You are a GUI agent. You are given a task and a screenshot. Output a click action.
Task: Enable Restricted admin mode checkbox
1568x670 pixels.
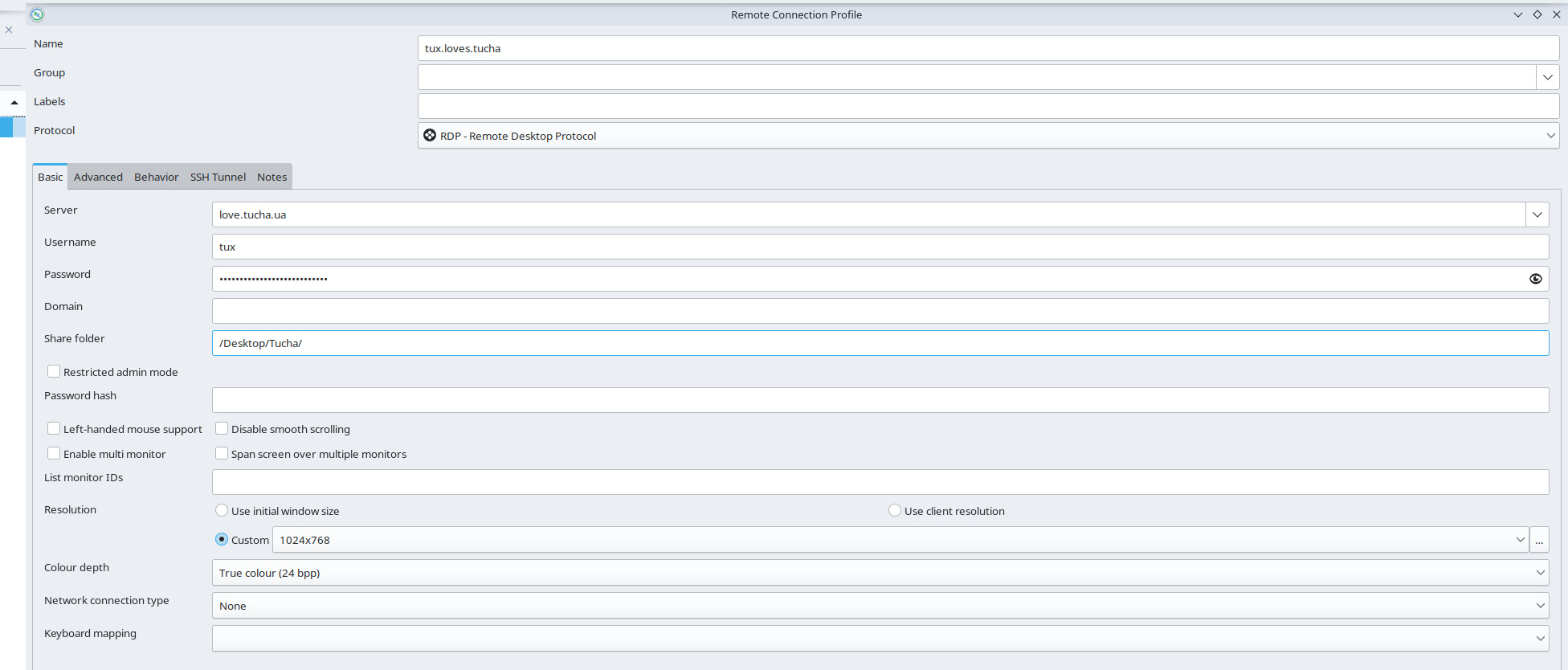click(54, 372)
